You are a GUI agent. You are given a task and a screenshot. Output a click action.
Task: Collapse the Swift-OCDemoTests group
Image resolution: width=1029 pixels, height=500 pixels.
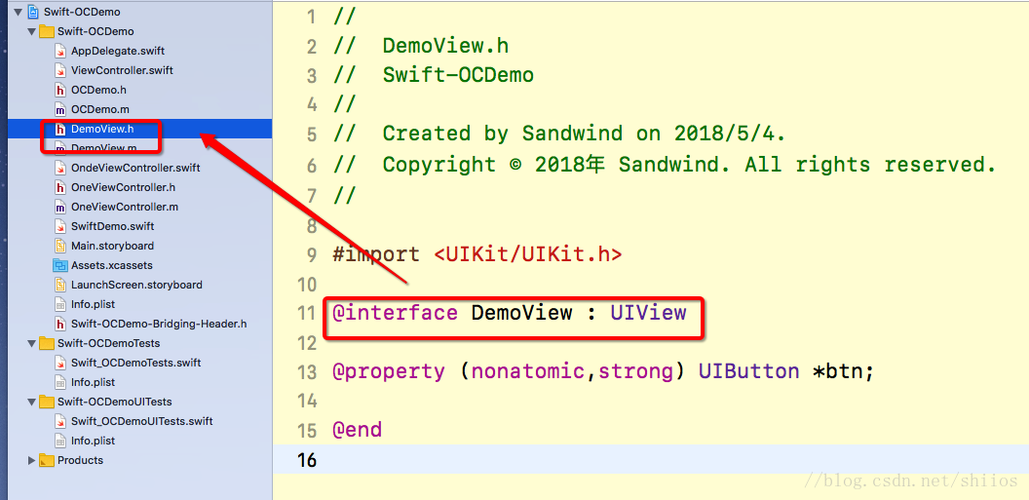[x=32, y=343]
